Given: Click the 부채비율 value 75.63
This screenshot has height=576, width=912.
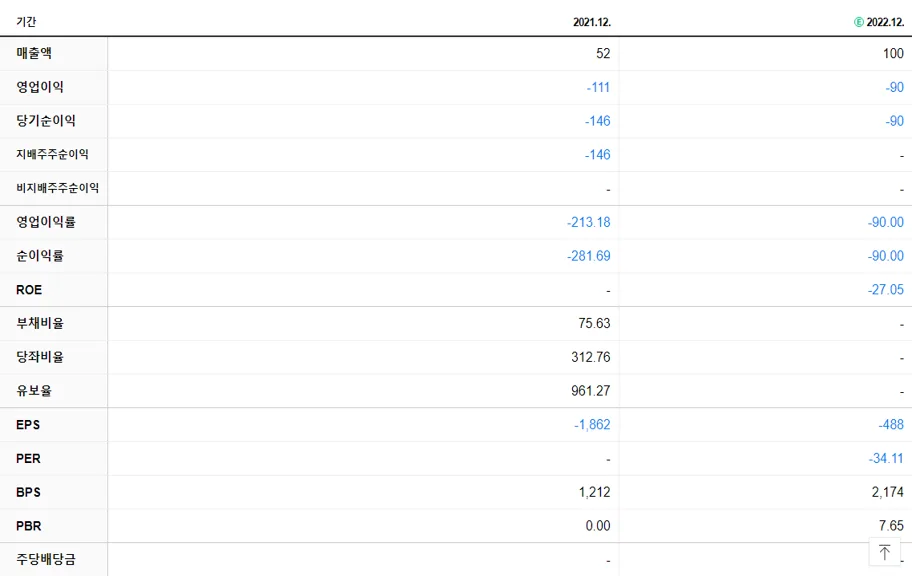Looking at the screenshot, I should pos(594,323).
